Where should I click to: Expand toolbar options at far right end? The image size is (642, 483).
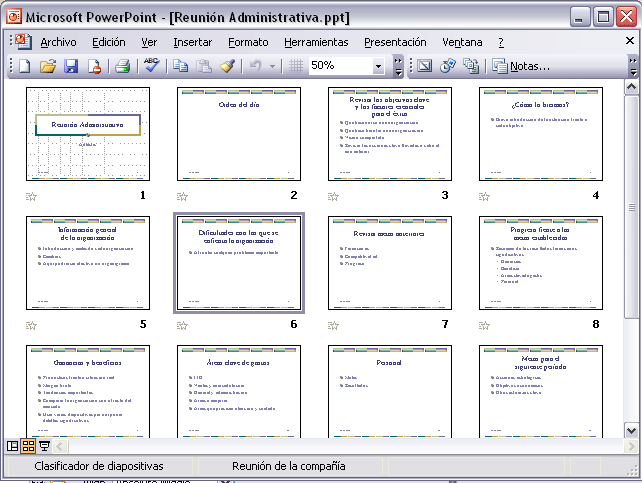point(633,66)
